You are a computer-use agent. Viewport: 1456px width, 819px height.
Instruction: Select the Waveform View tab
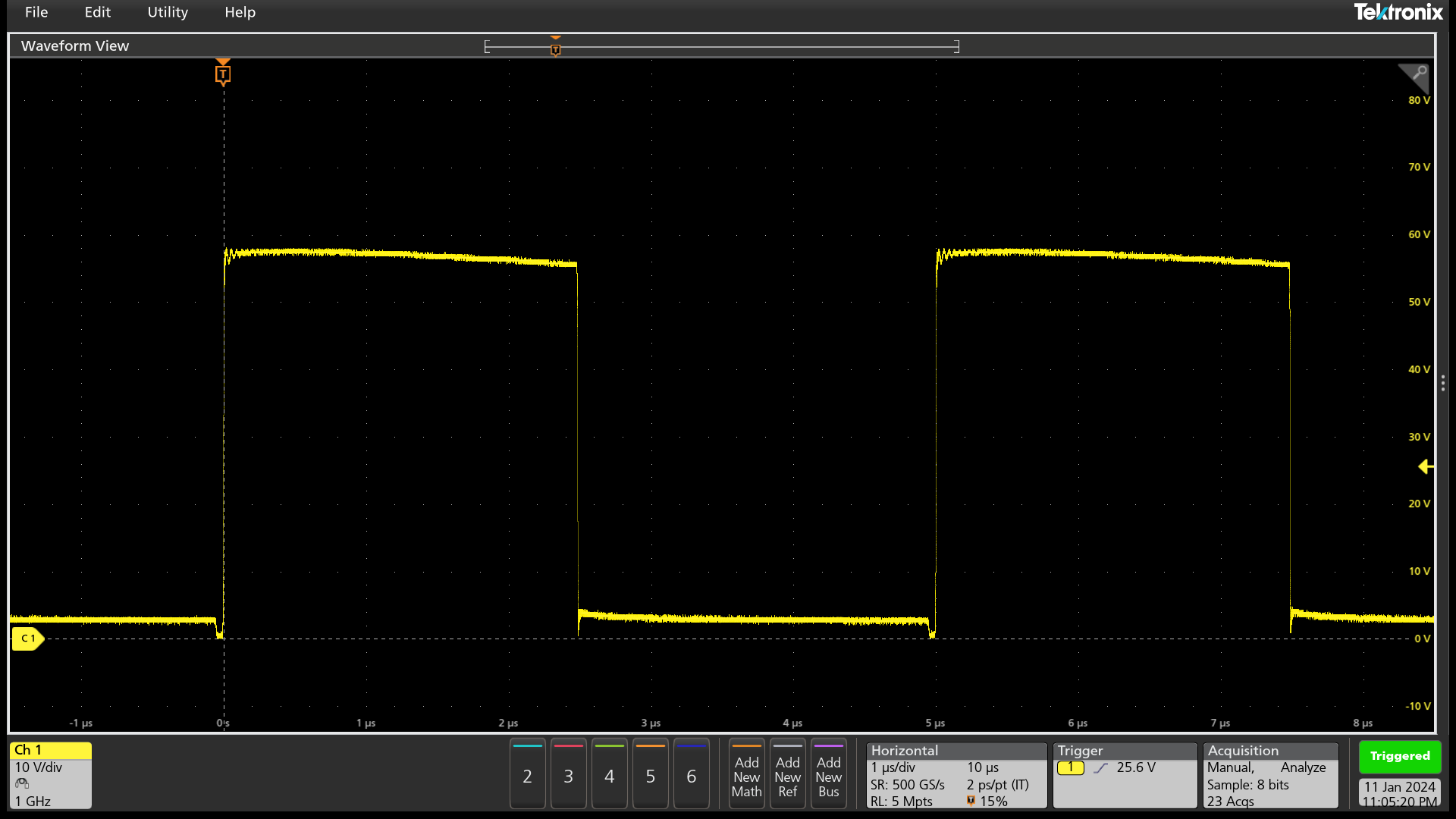74,45
